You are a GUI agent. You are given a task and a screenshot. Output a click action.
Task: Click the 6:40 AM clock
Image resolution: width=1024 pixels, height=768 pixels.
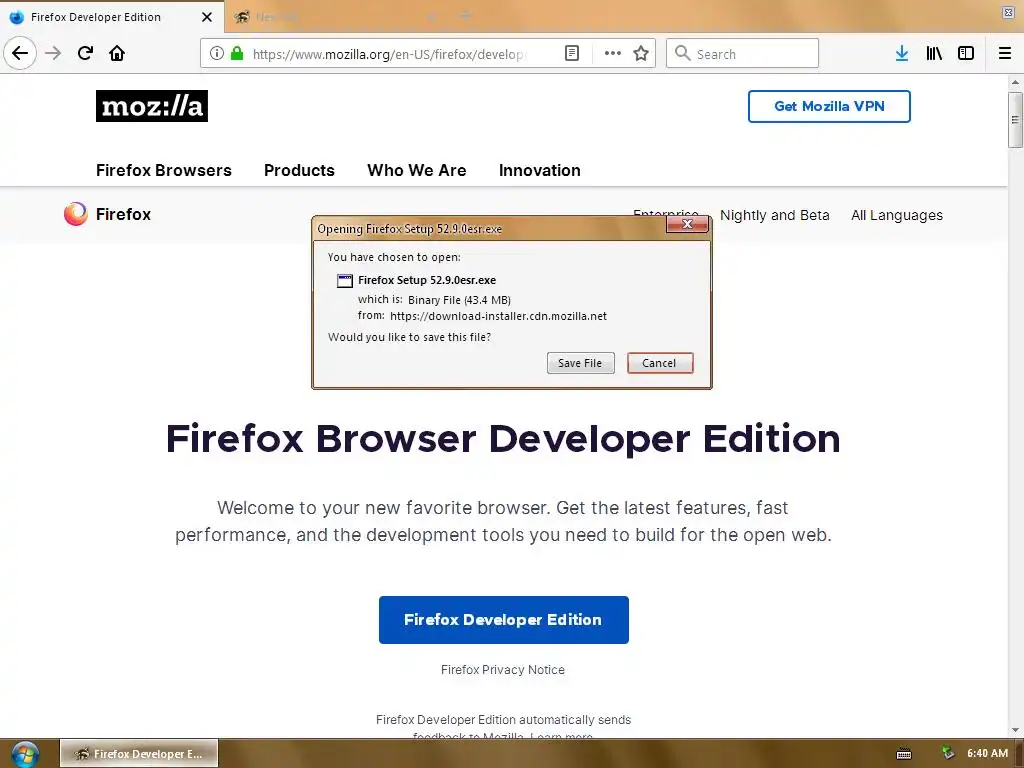pyautogui.click(x=987, y=754)
